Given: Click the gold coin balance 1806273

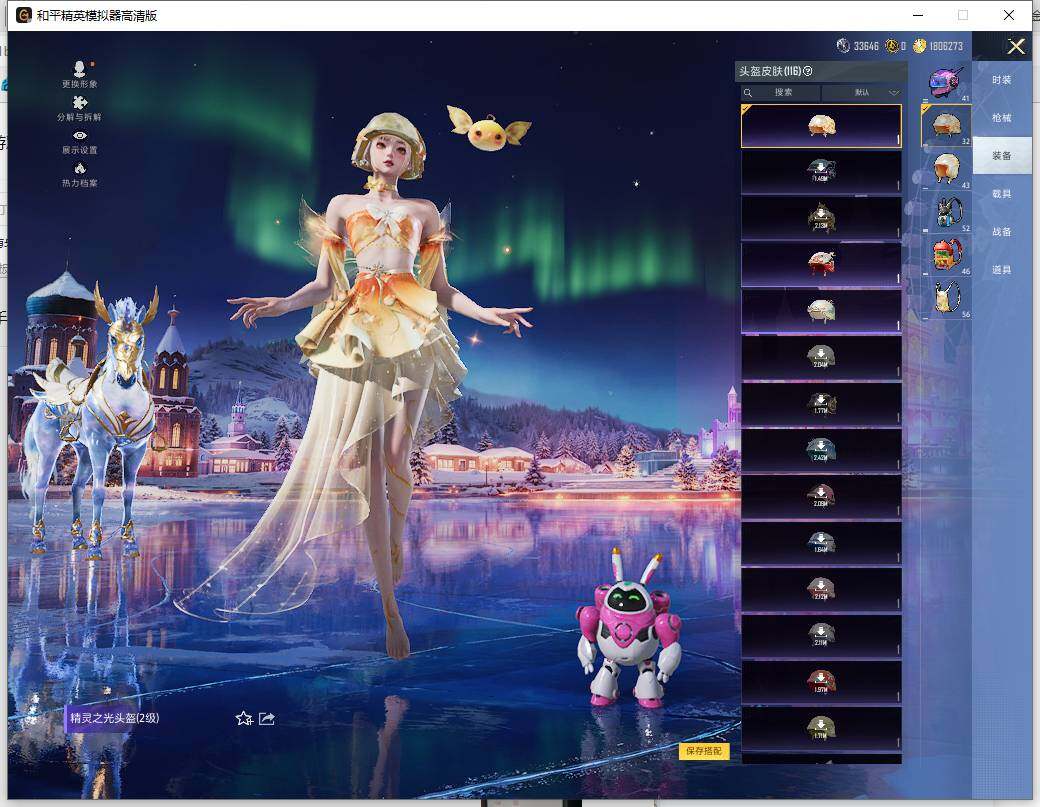Looking at the screenshot, I should coord(937,46).
